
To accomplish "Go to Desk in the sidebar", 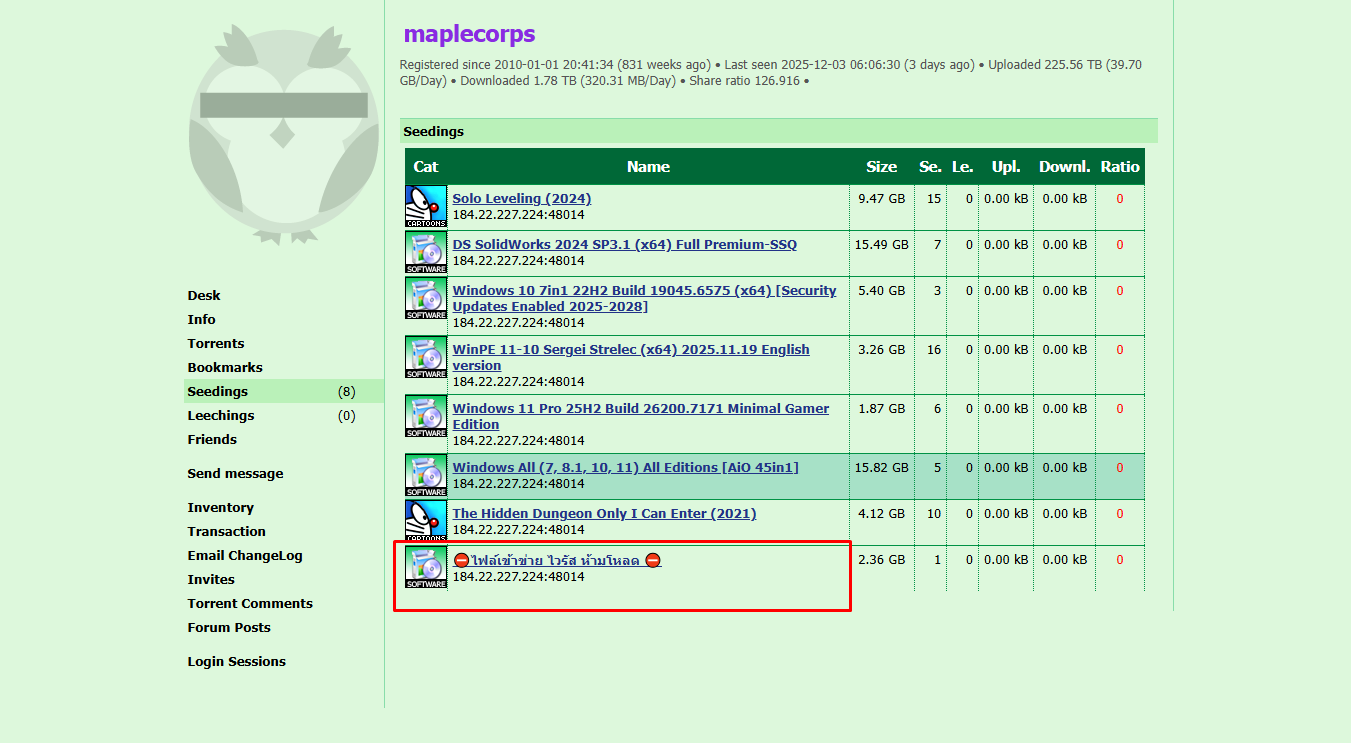I will (204, 296).
